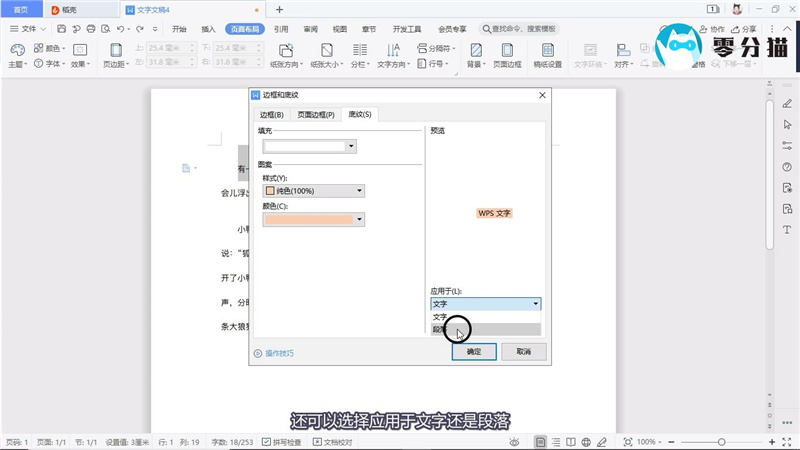Click the 文字方向 (text direction) icon
800x450 pixels.
[394, 50]
